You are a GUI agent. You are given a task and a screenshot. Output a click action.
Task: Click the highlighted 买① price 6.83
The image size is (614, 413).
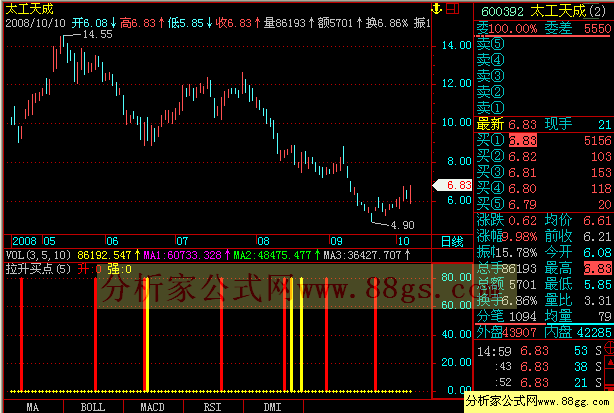click(523, 141)
